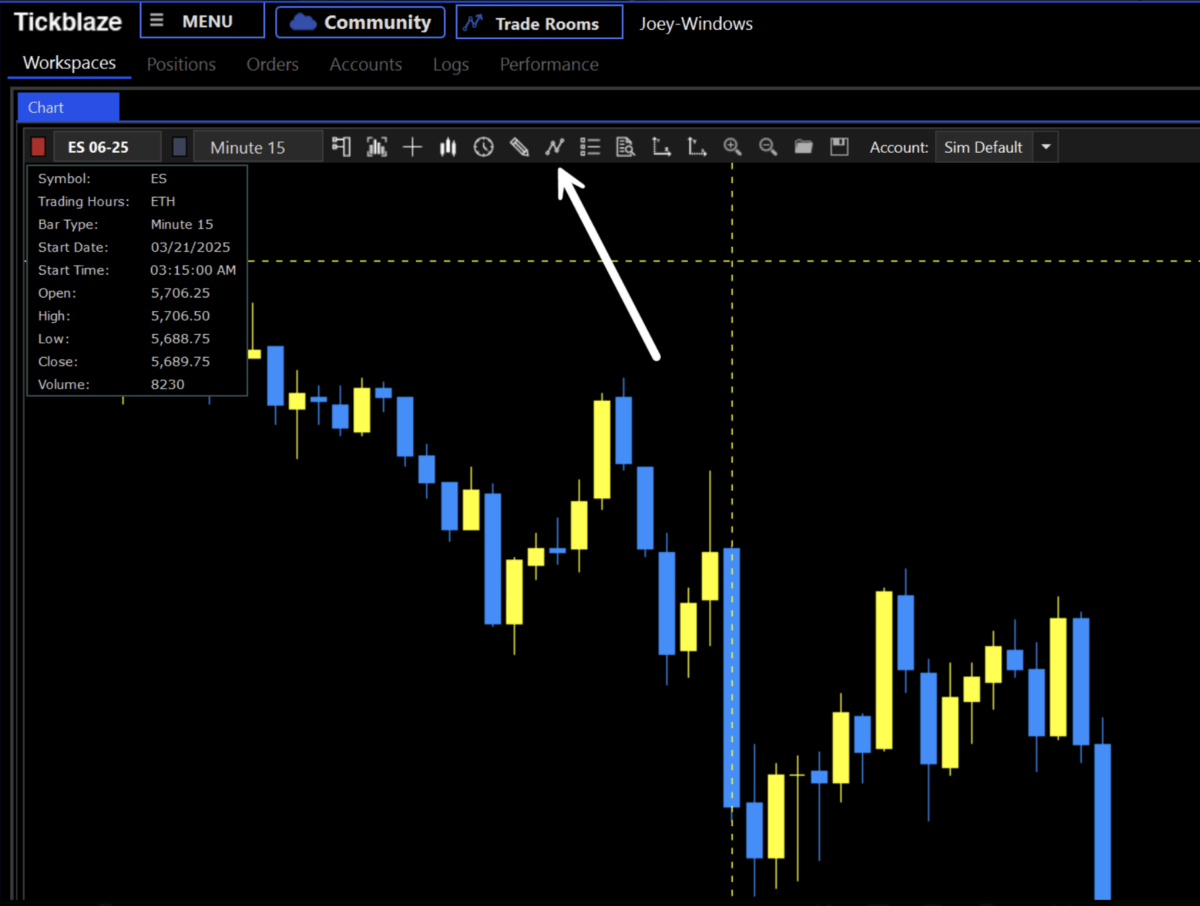Open the ES 06-25 symbol selector
1200x906 pixels.
pos(107,146)
